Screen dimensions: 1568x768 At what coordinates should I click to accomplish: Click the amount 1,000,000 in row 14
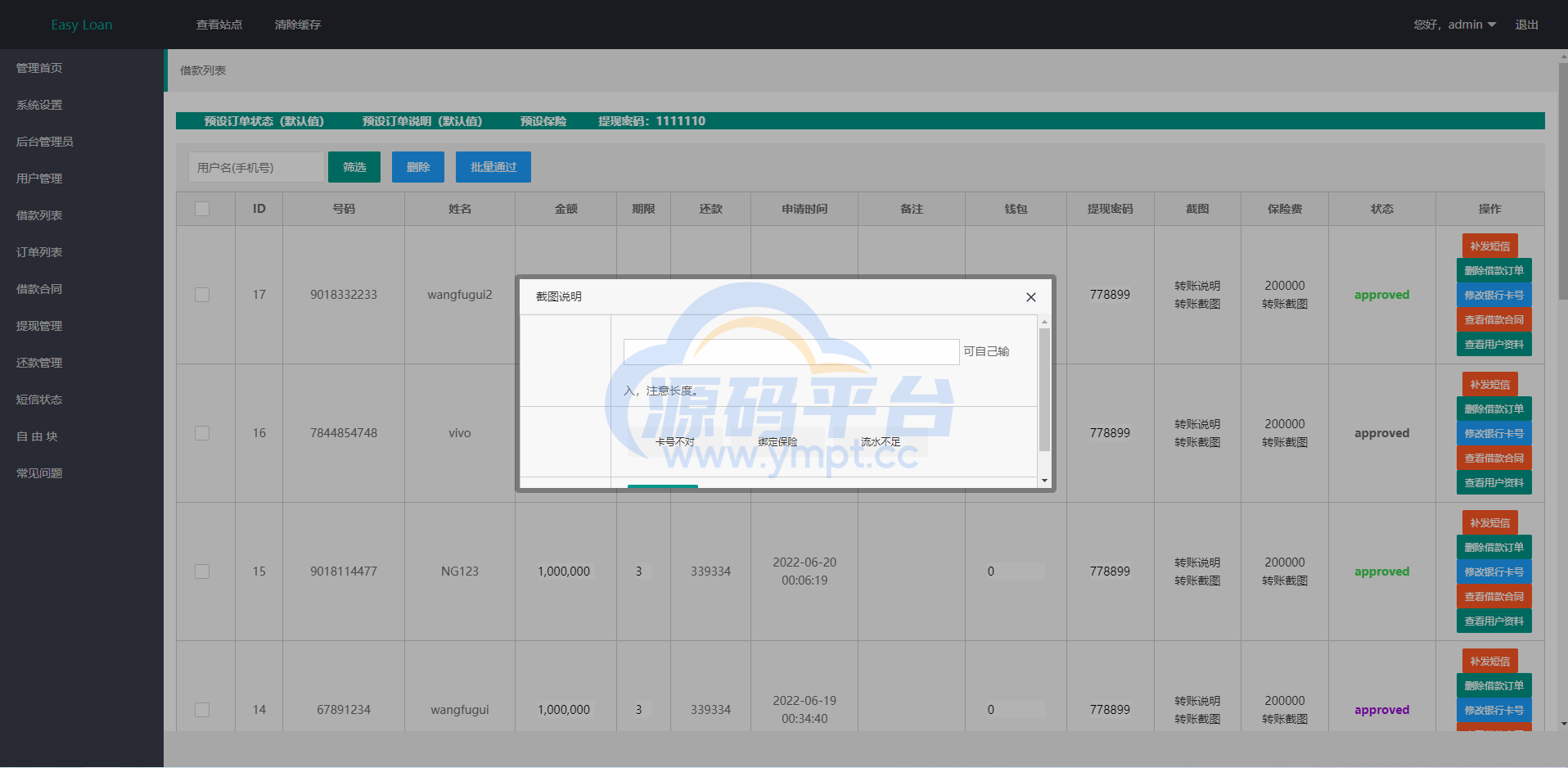click(x=564, y=710)
